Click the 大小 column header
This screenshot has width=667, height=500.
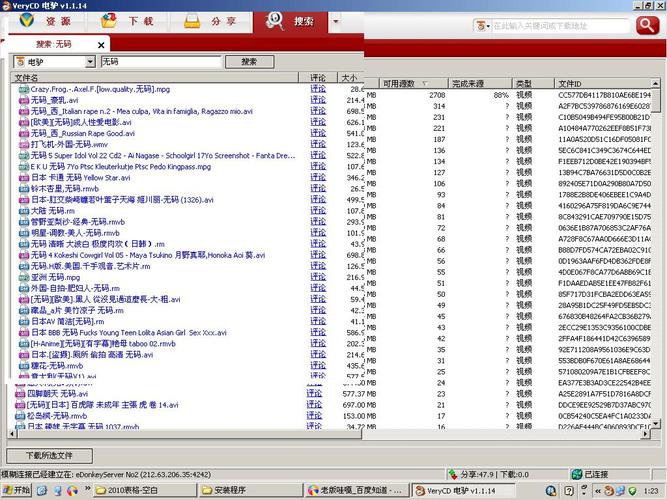tap(351, 77)
